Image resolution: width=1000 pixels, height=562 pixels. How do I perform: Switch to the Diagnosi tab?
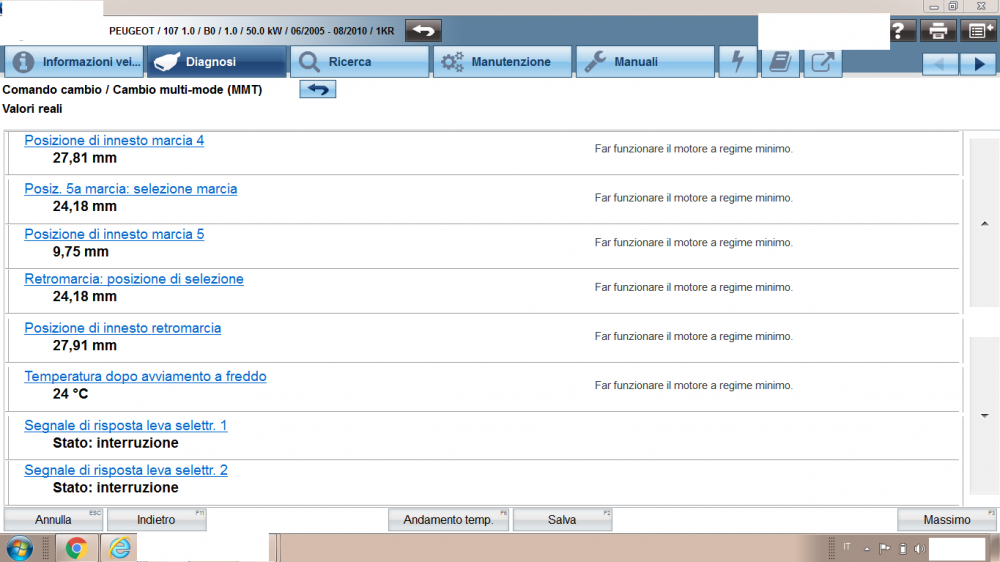coord(217,62)
